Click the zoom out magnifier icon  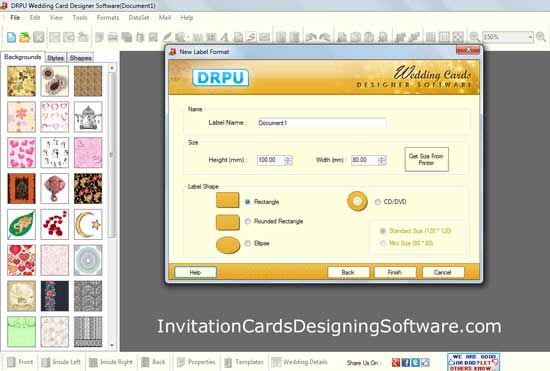(x=474, y=37)
